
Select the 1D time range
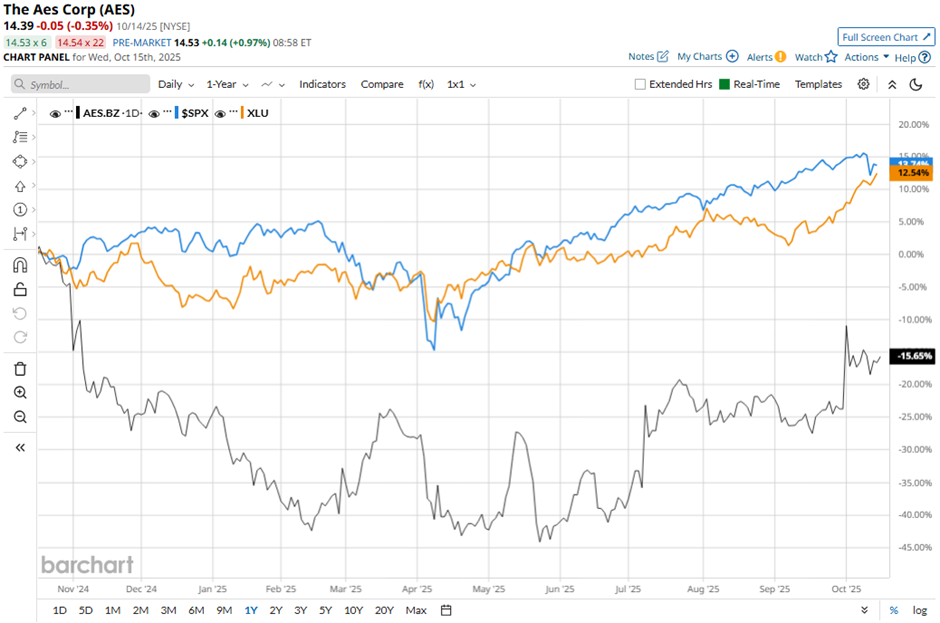(x=59, y=610)
